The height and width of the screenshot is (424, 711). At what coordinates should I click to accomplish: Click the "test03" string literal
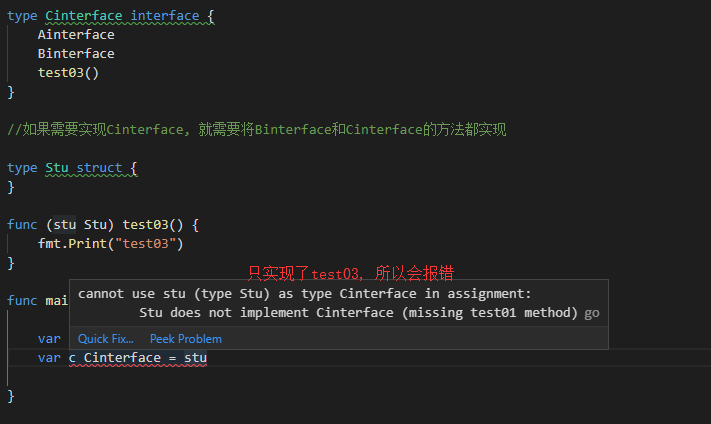145,244
